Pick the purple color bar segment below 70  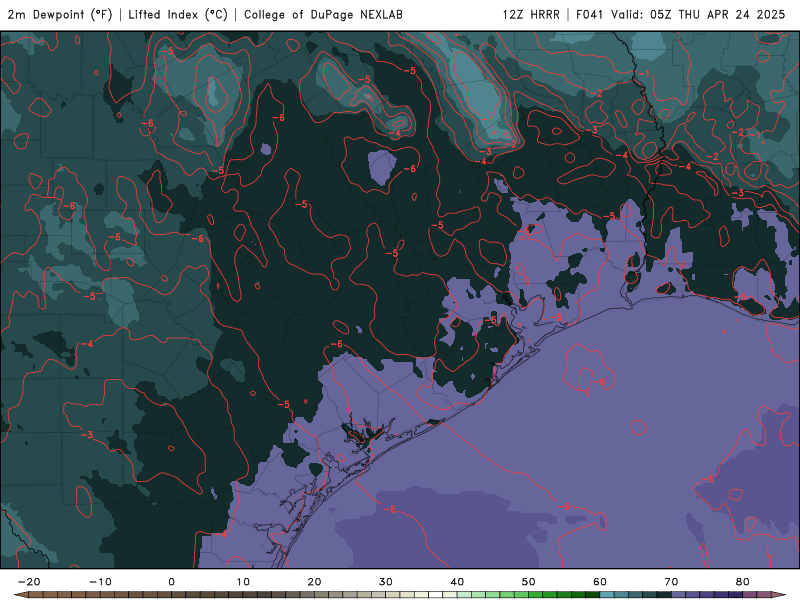tap(679, 595)
